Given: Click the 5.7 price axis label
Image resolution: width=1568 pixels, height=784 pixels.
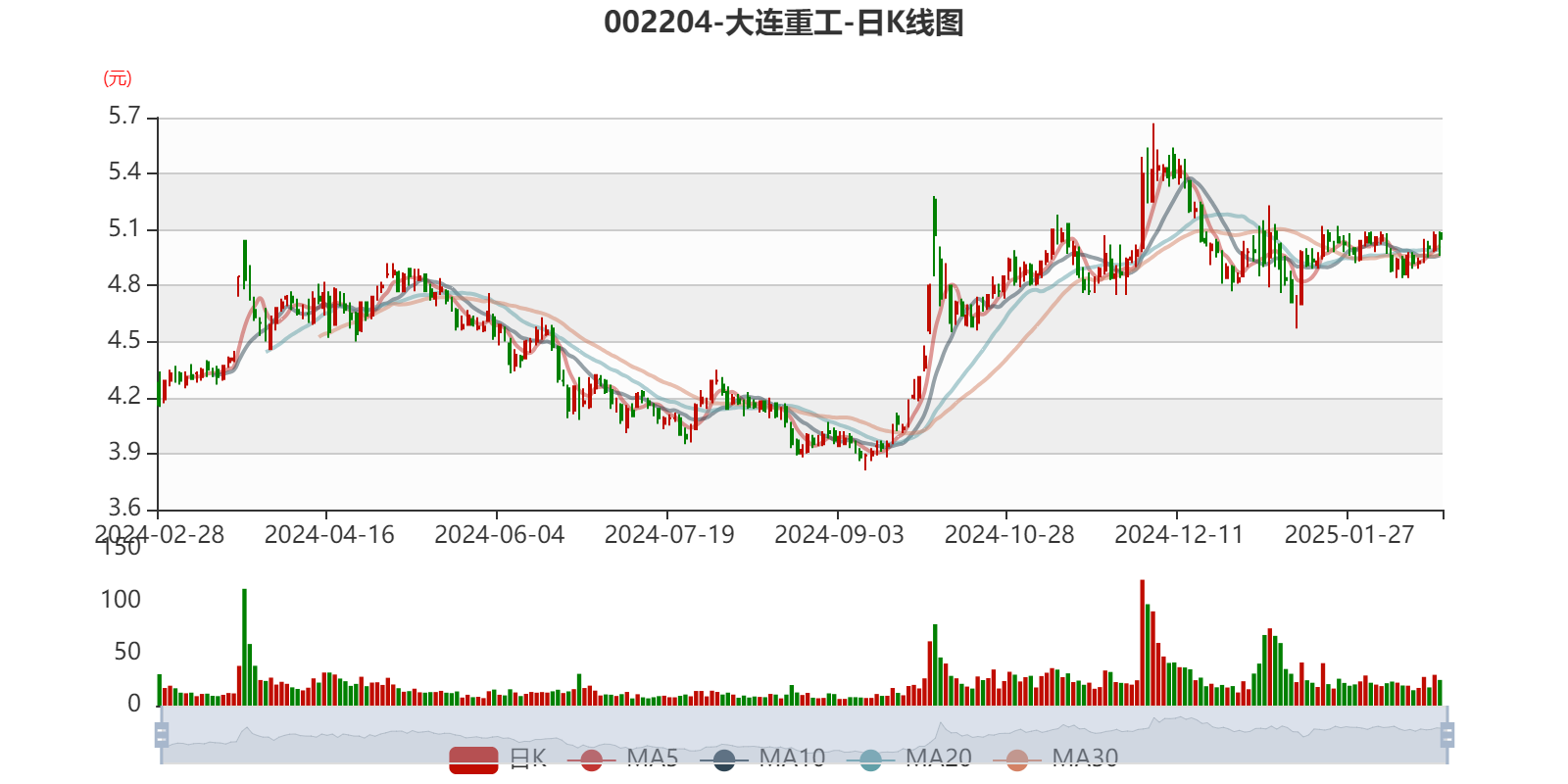Looking at the screenshot, I should 124,117.
